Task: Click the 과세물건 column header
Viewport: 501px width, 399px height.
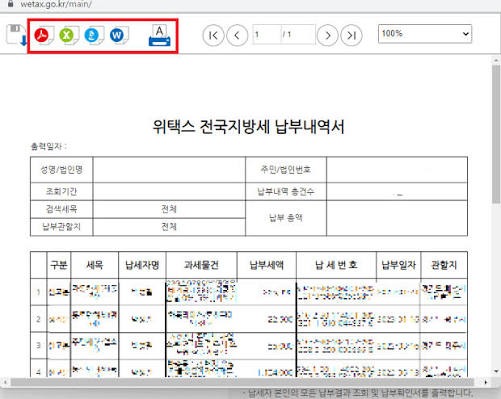Action: tap(202, 265)
